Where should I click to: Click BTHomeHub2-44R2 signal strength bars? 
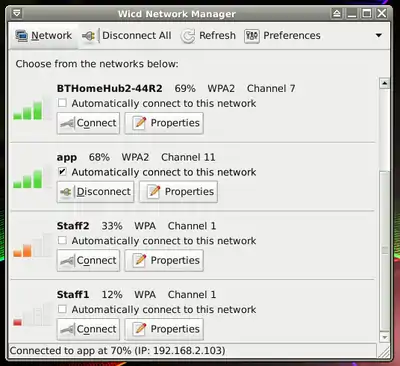28,110
